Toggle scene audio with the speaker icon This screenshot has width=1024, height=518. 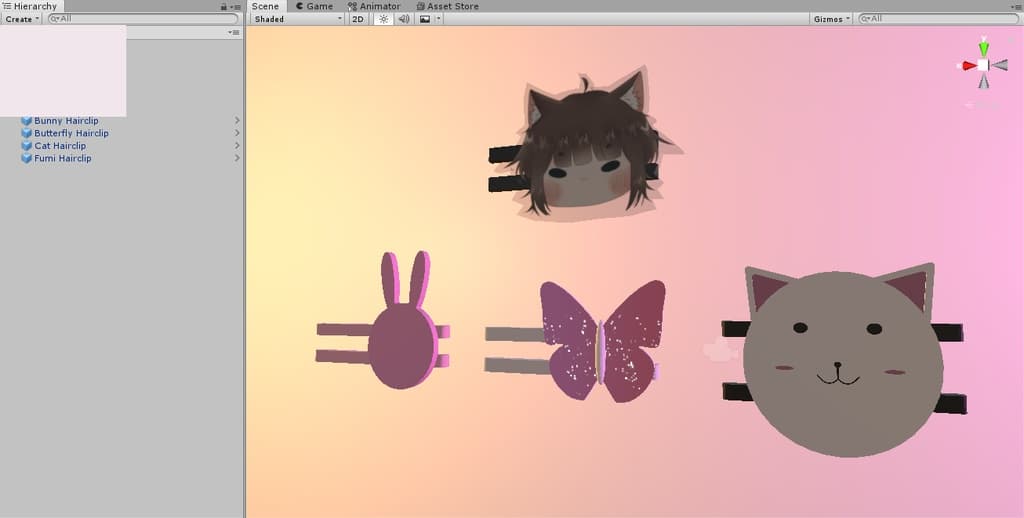[404, 19]
